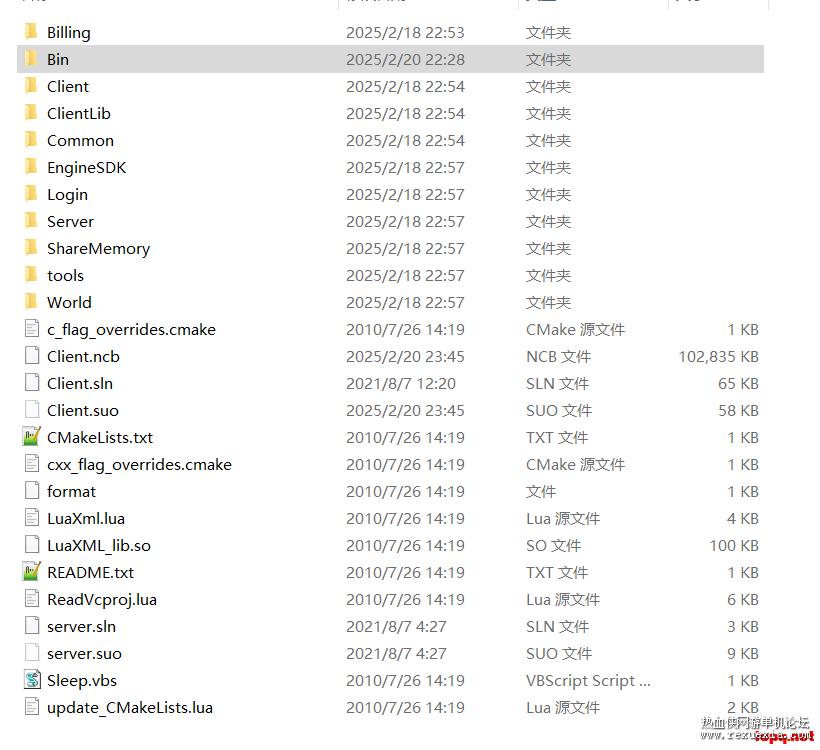Image resolution: width=820 pixels, height=750 pixels.
Task: Select the Client.suo file icon
Action: coord(32,410)
